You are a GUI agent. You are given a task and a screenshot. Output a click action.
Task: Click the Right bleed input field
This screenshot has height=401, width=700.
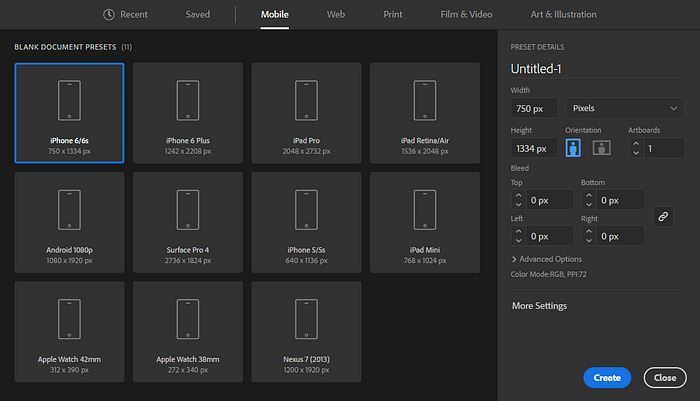click(621, 236)
